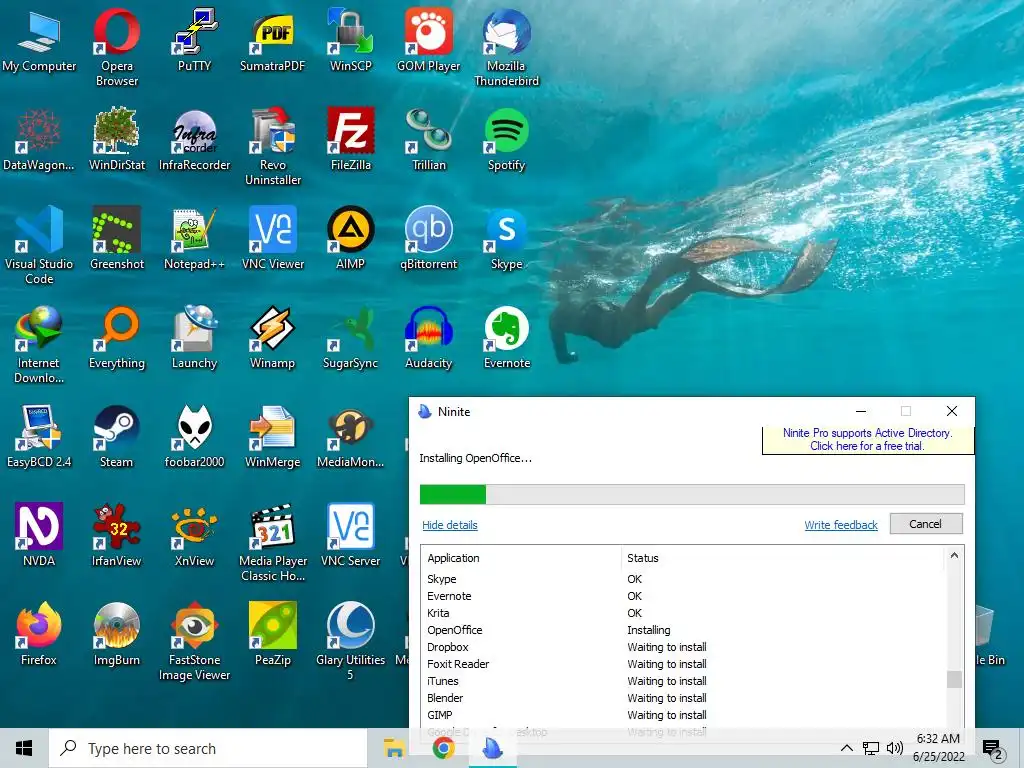1024x768 pixels.
Task: Open the Winamp desktop shortcut
Action: pos(272,337)
